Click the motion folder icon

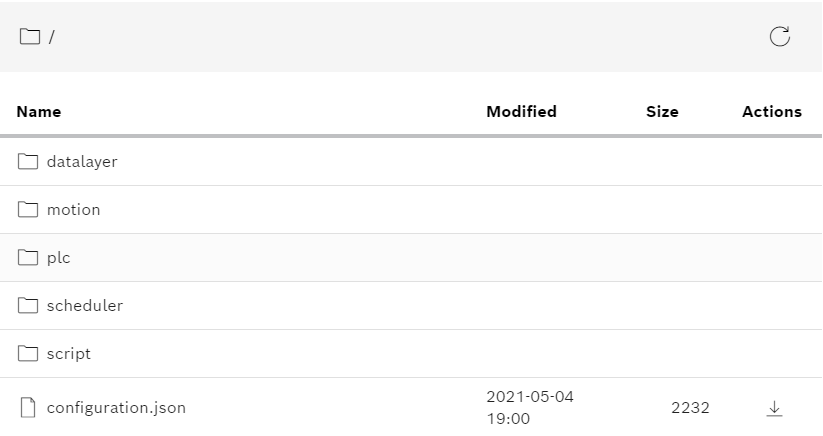28,209
